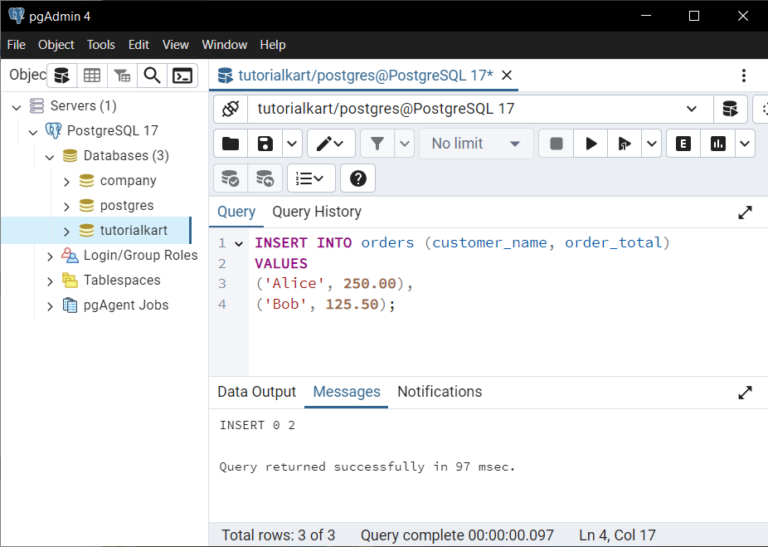Run the query with Execute play button
The width and height of the screenshot is (768, 547).
point(591,143)
